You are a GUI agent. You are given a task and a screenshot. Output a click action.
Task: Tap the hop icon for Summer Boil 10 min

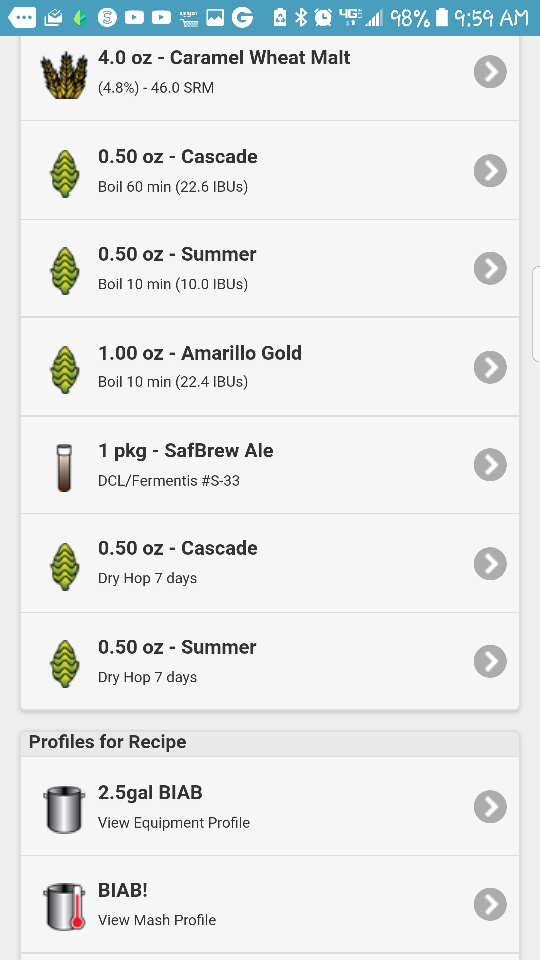click(x=64, y=271)
